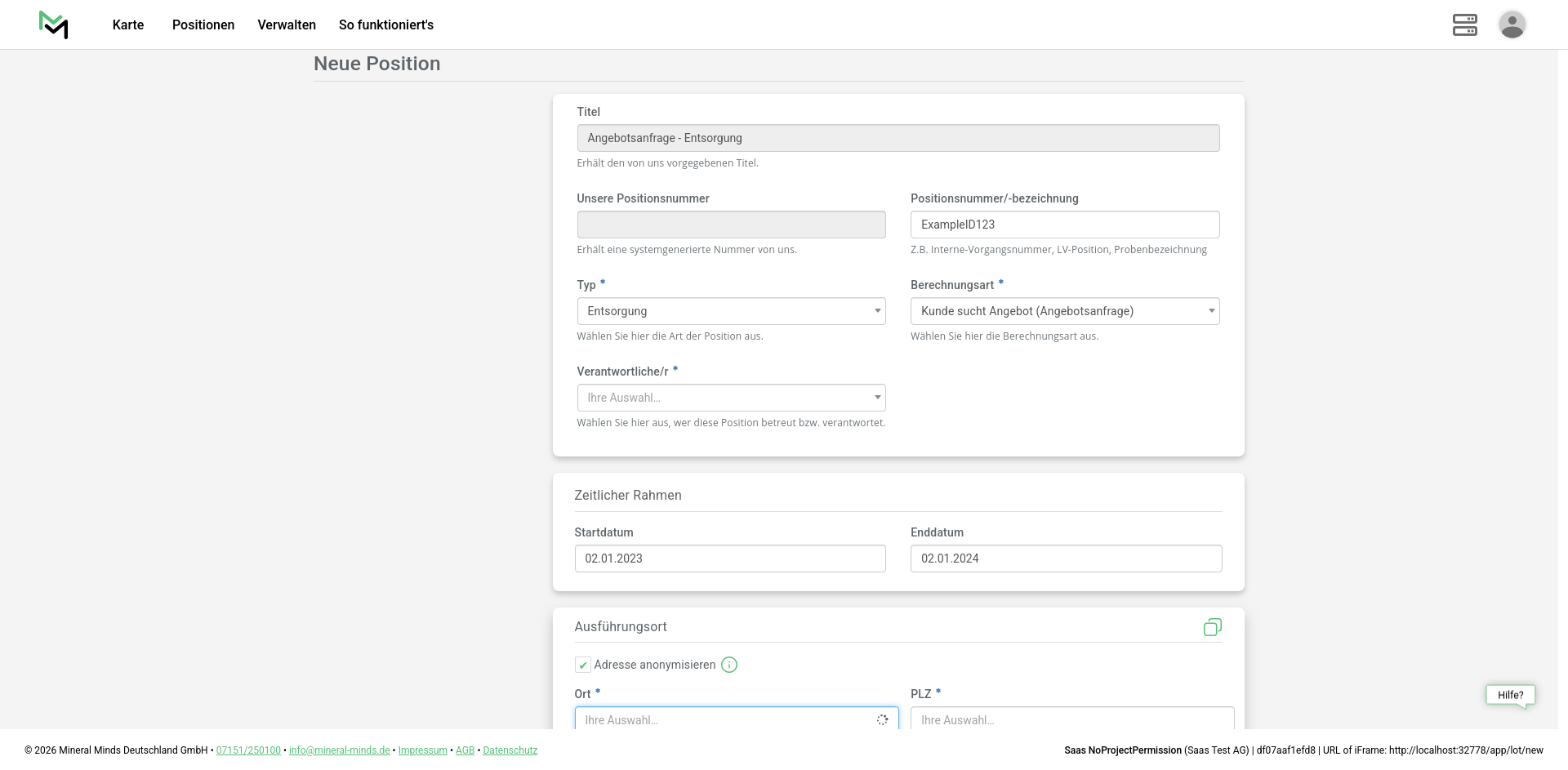Open the Hilfe? chat bubble
The height and width of the screenshot is (770, 1568).
coord(1510,695)
